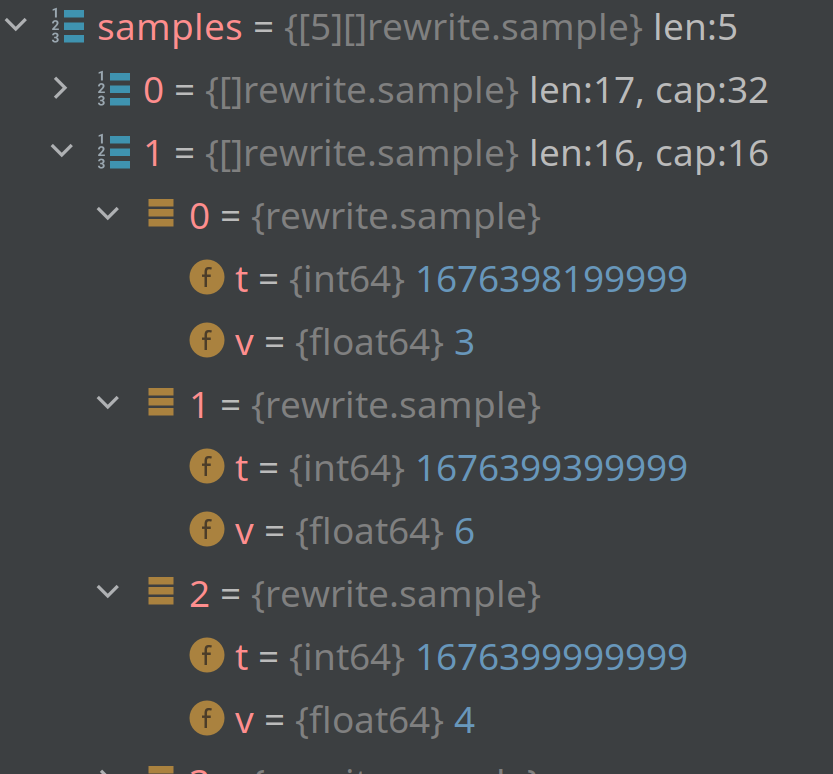
Task: Select the float64 value 4
Action: [464, 720]
